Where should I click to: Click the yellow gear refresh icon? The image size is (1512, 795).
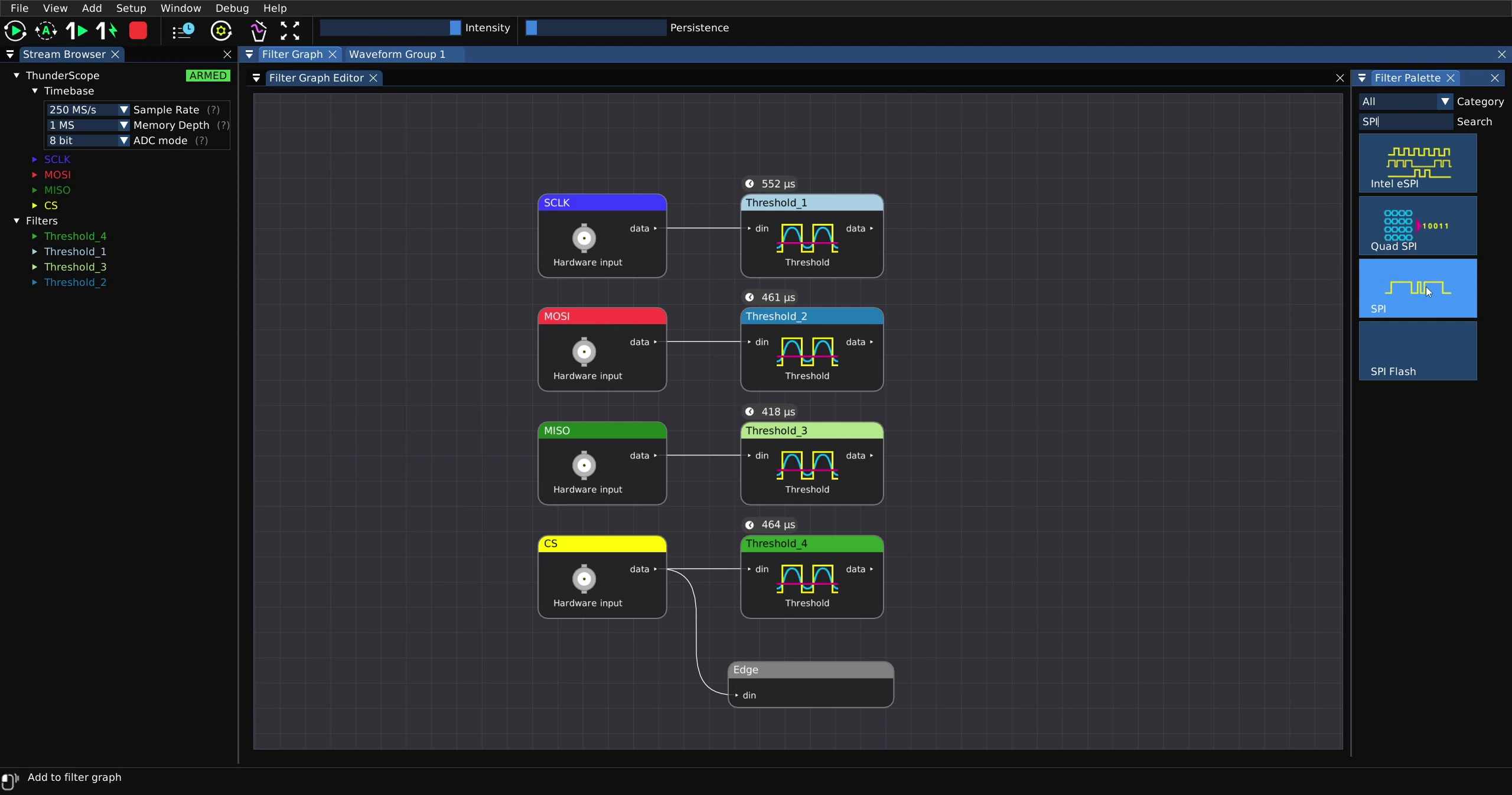pos(221,31)
